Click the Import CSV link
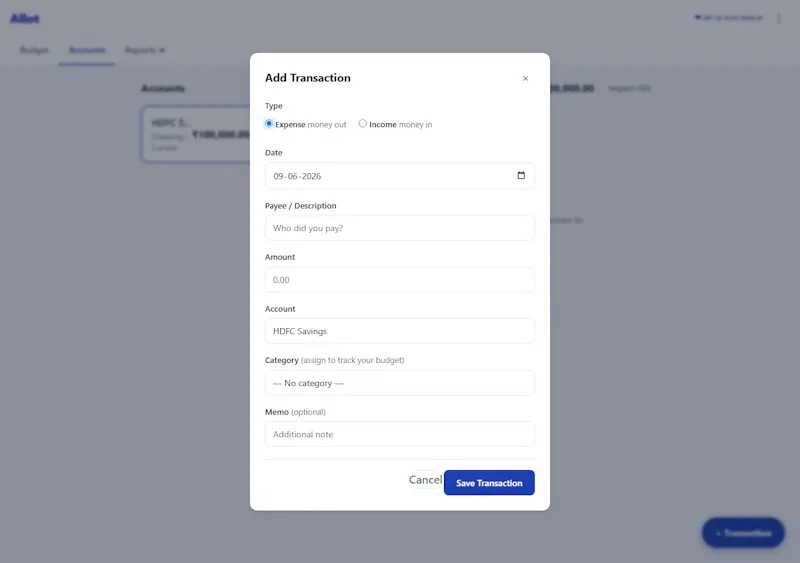 [x=629, y=88]
